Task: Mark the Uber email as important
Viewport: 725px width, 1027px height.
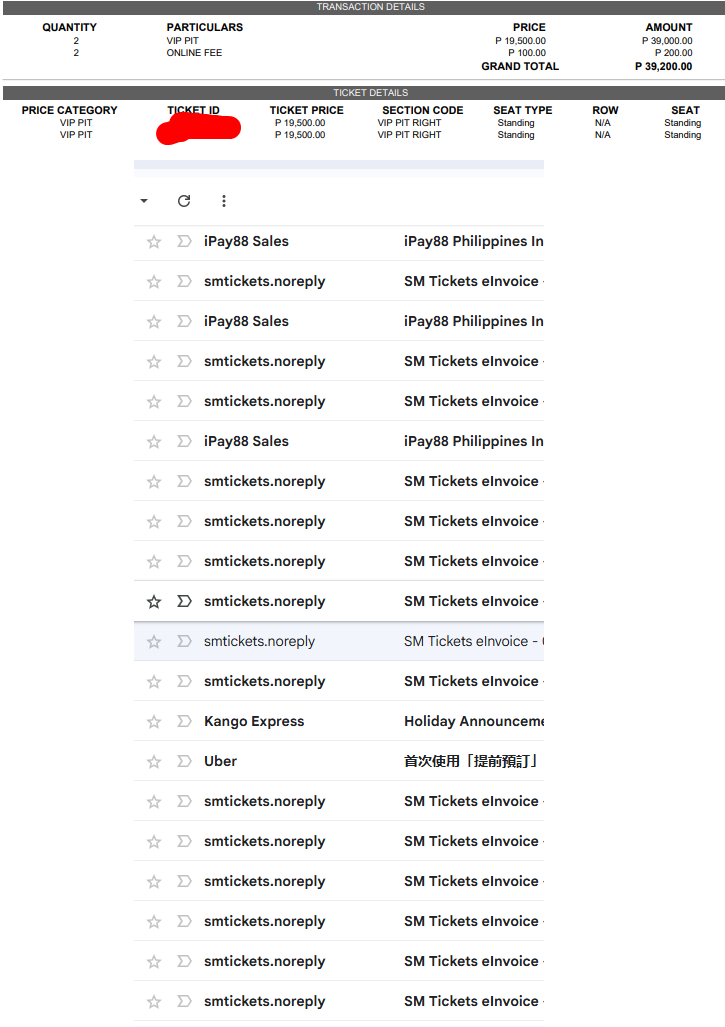Action: pos(184,762)
